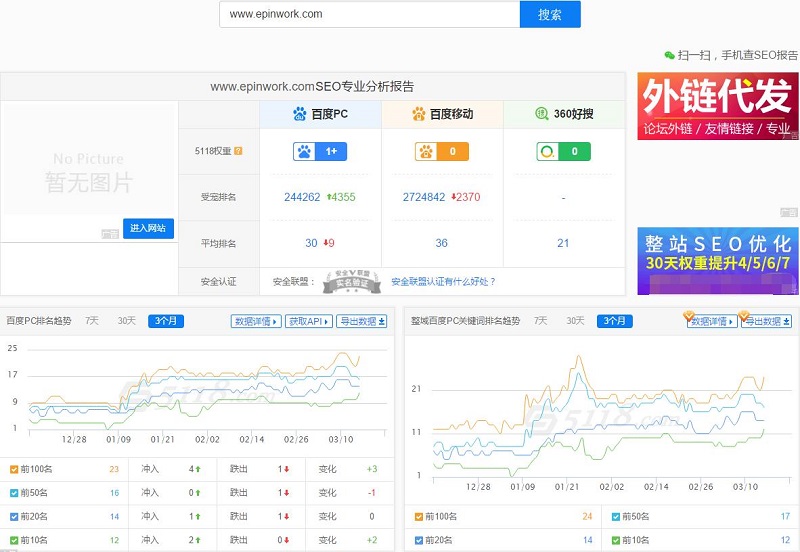
Task: Click the WeChat scan icon near 扫一扫
Action: click(x=669, y=55)
